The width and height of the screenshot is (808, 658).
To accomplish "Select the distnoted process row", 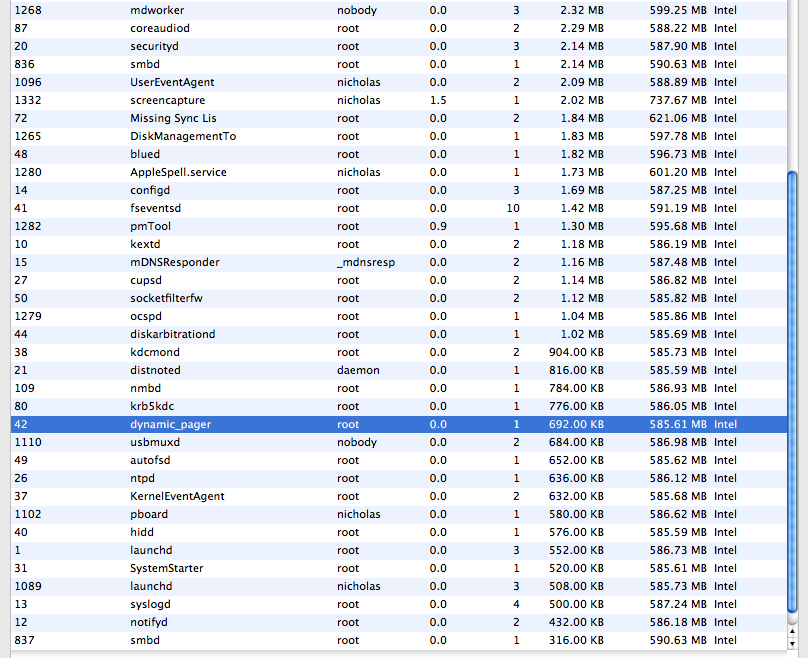I will pyautogui.click(x=399, y=371).
